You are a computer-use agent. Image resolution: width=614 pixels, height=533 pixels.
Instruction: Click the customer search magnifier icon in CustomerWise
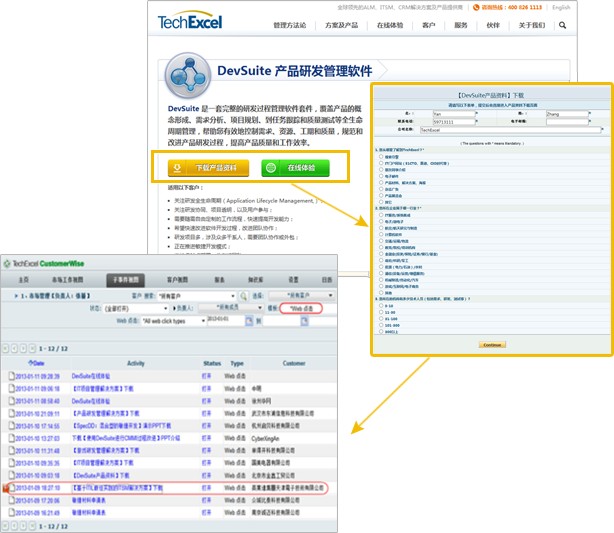(244, 296)
